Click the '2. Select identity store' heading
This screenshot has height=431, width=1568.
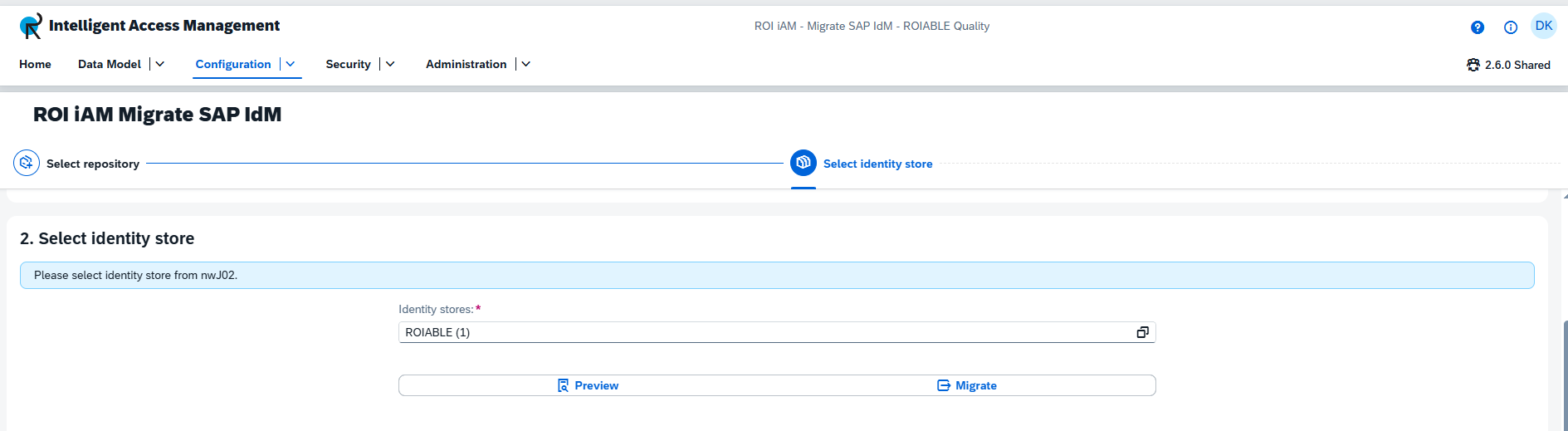[107, 238]
